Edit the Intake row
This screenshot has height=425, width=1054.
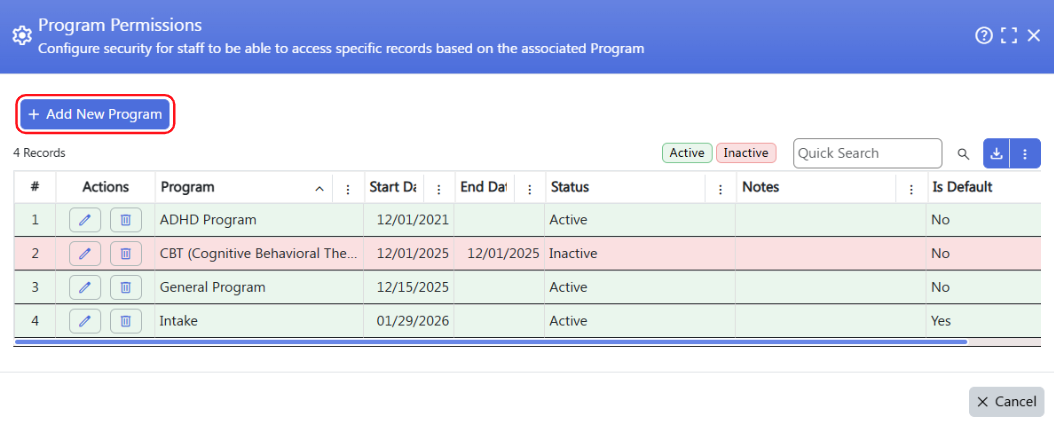click(85, 321)
